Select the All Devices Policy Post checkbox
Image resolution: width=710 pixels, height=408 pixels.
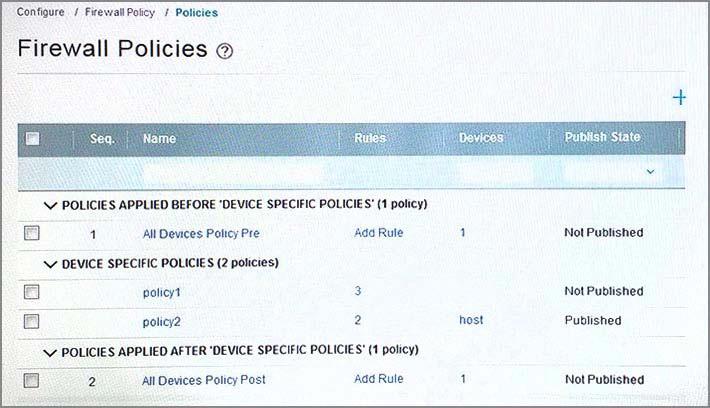point(31,380)
